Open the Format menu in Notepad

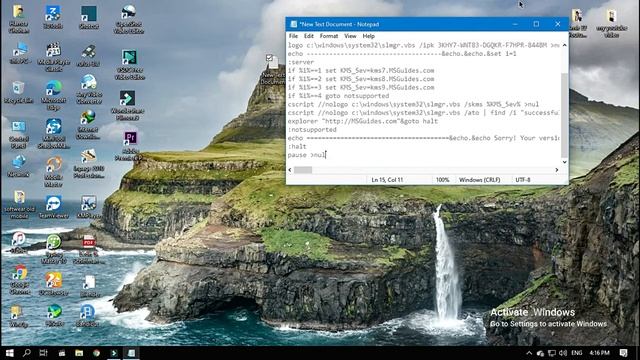329,36
